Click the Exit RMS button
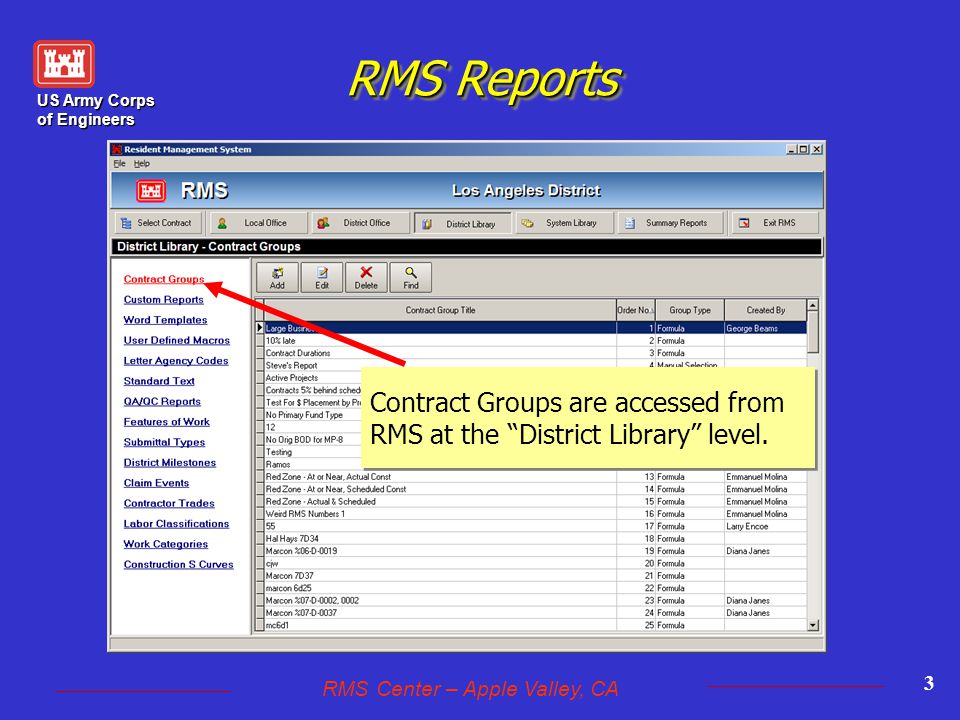Screen dimensions: 960x720 coord(775,223)
